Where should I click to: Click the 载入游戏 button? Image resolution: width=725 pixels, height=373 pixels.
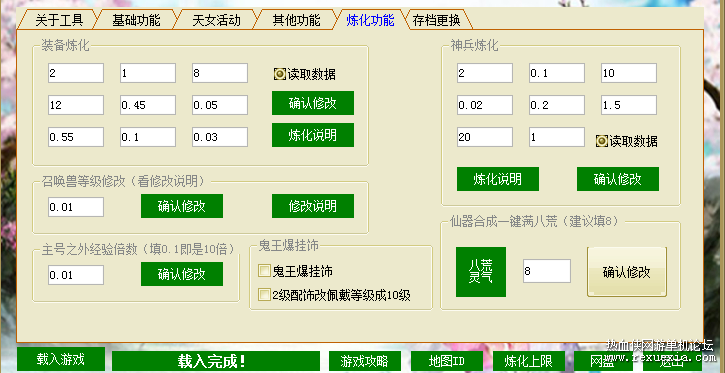61,359
